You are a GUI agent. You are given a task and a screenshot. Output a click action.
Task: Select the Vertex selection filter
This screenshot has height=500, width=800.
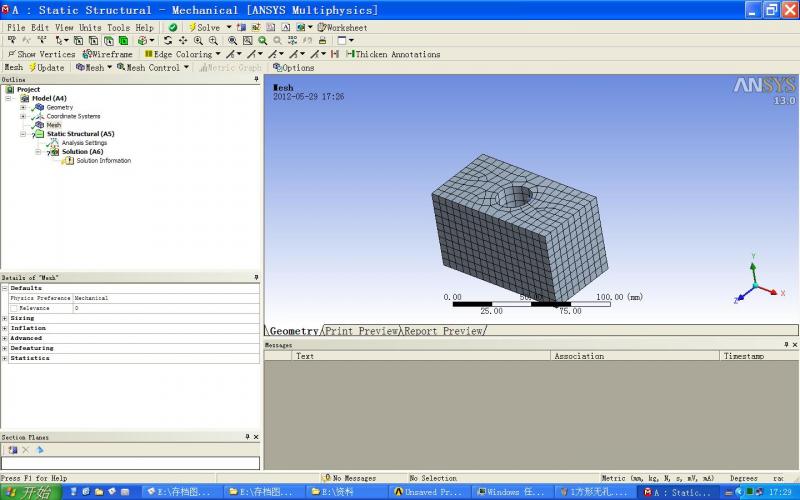tap(79, 40)
